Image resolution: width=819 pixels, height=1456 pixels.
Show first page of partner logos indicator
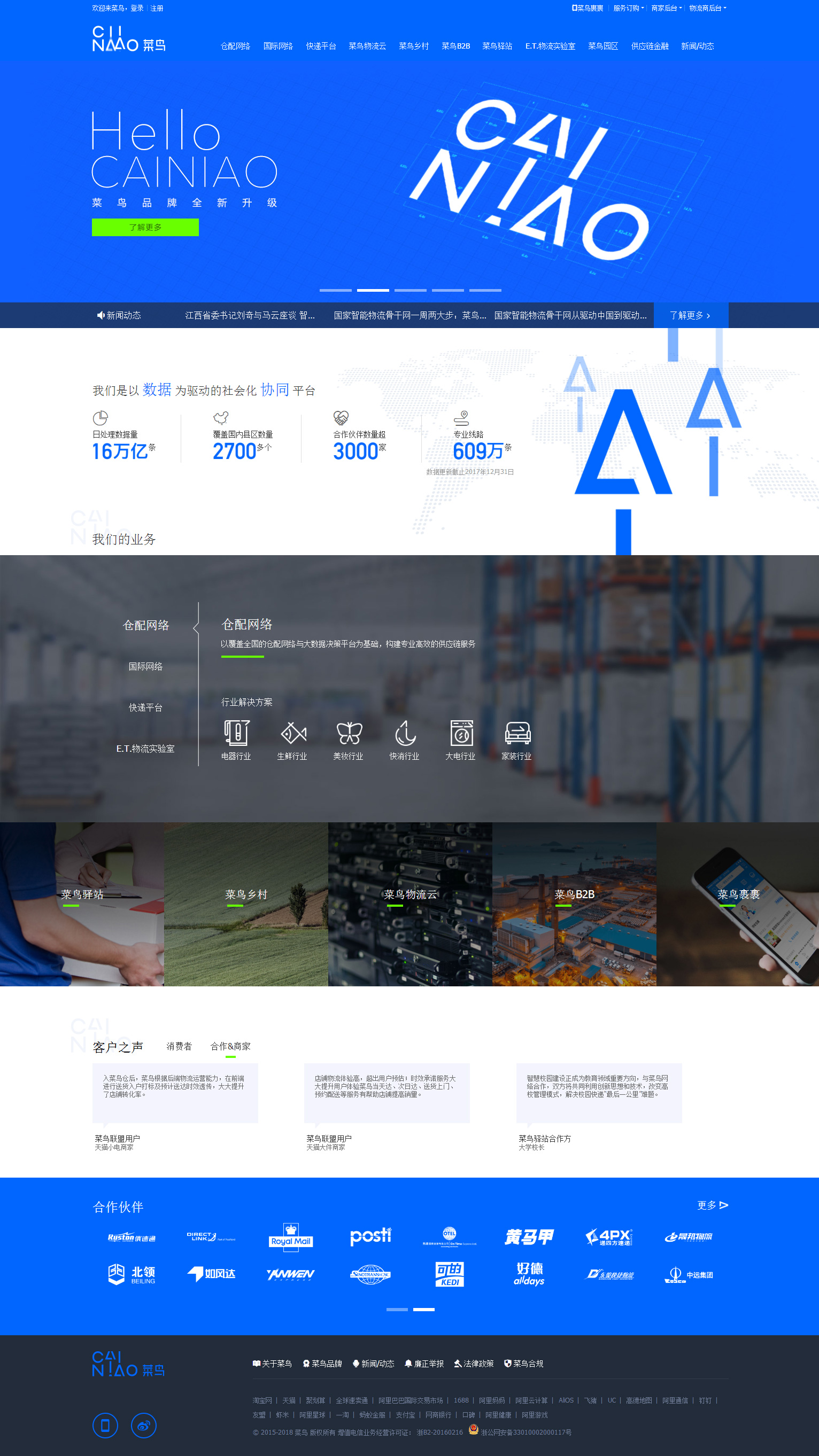coord(397,1309)
